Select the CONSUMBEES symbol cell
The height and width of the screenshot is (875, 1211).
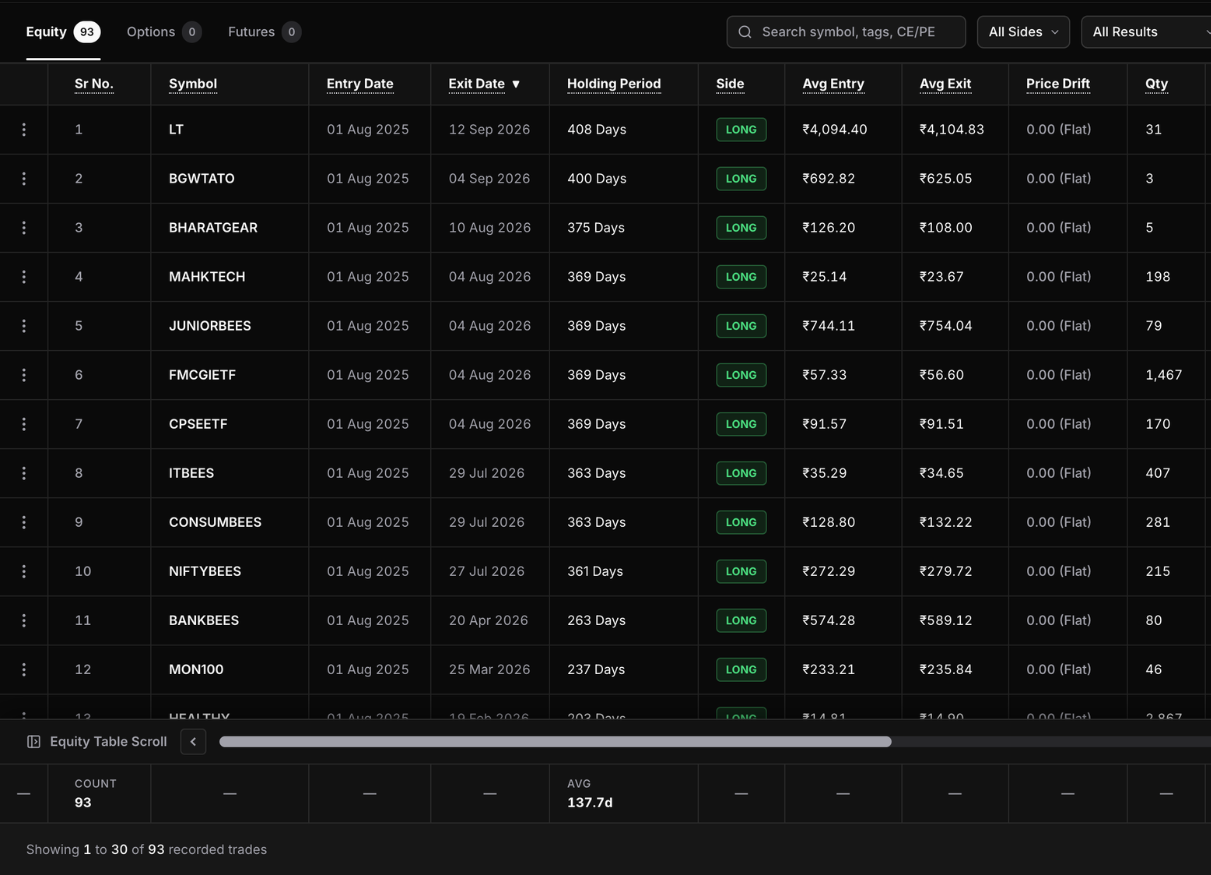215,522
